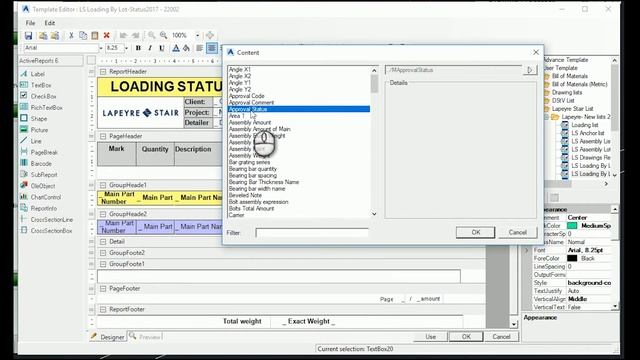The image size is (640, 360).
Task: Click the Template Editor Cancel button
Action: (x=501, y=337)
